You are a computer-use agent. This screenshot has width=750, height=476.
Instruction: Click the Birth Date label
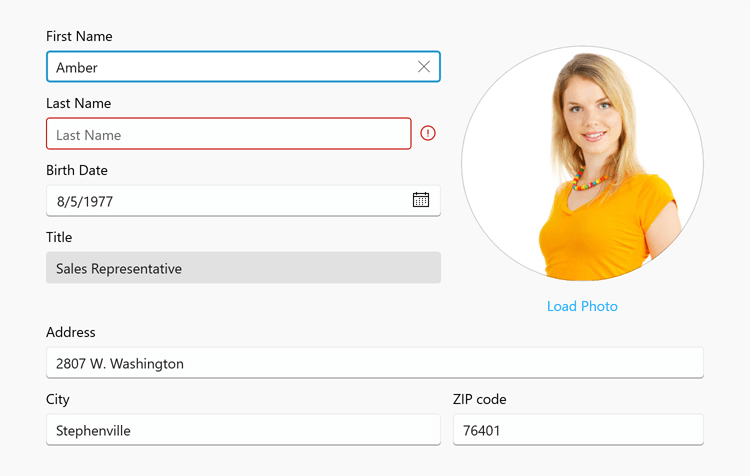(x=77, y=170)
